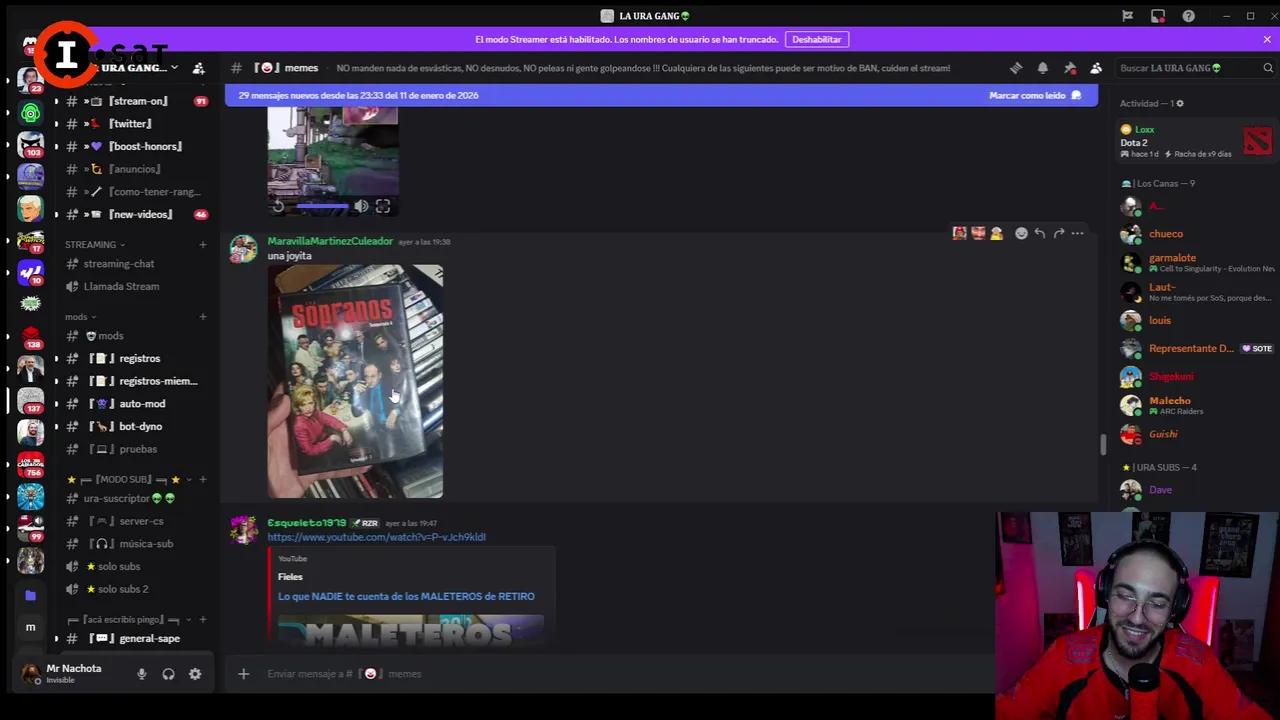1280x720 pixels.
Task: Add channel to mods category
Action: click(x=203, y=317)
